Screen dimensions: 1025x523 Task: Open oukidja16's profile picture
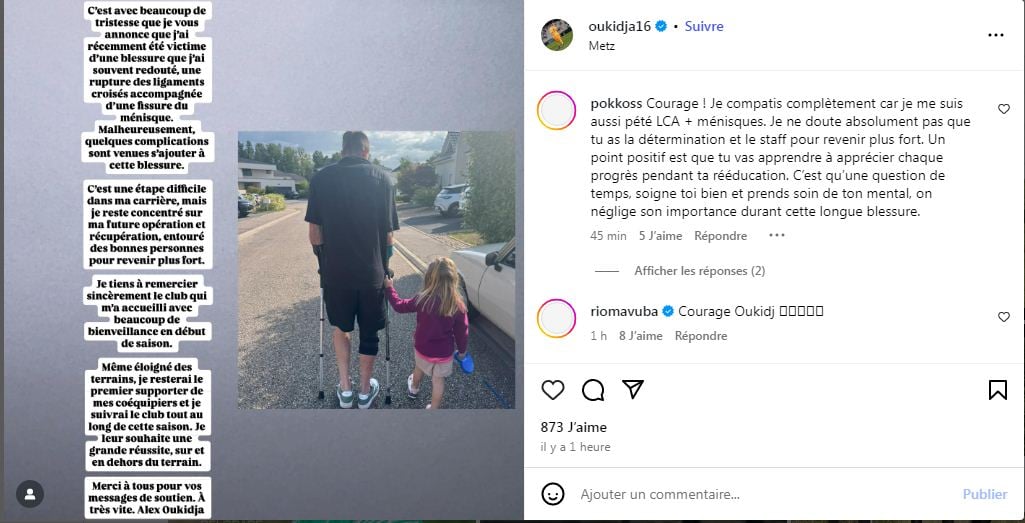[x=557, y=35]
